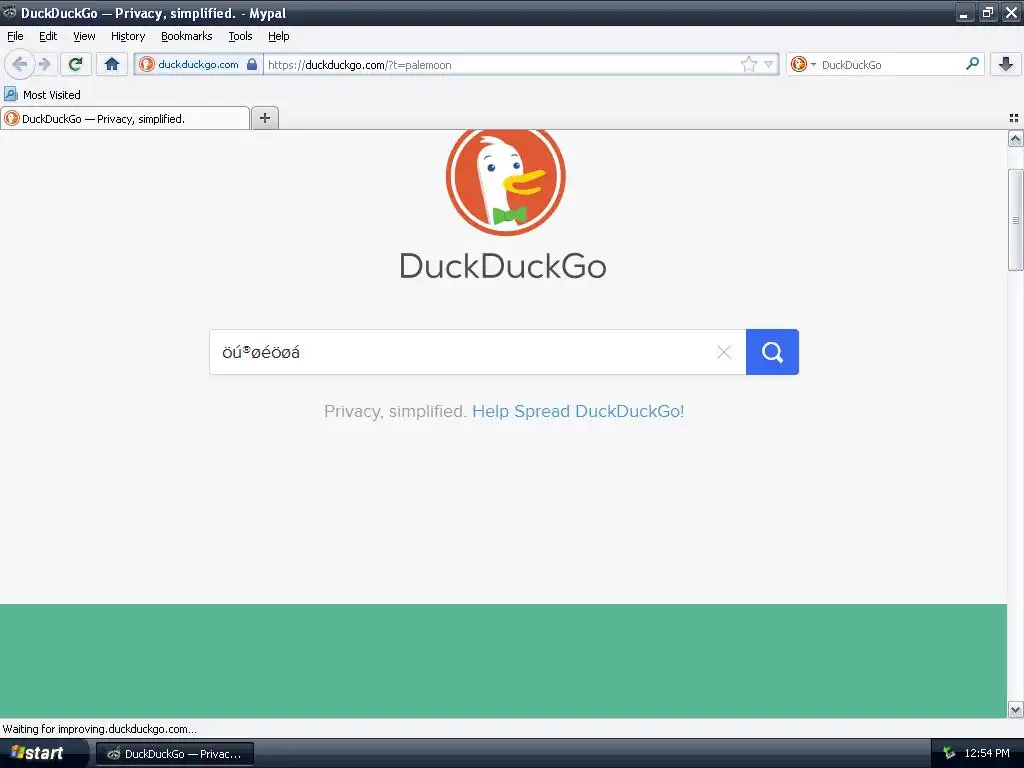Select the DuckDuckGo taskbar window button
The width and height of the screenshot is (1024, 768).
tap(175, 754)
